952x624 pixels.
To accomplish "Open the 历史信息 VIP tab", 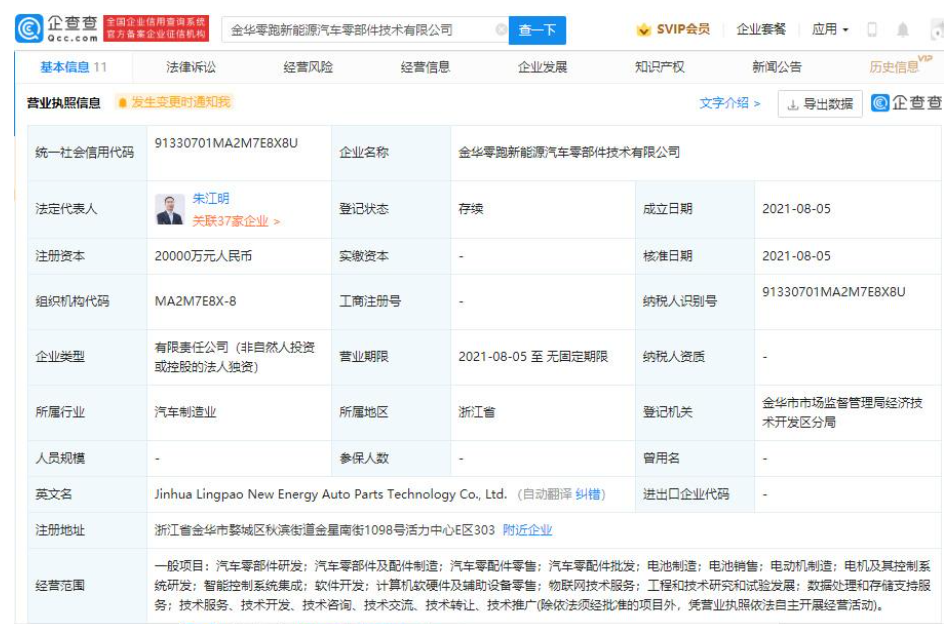I will point(900,66).
